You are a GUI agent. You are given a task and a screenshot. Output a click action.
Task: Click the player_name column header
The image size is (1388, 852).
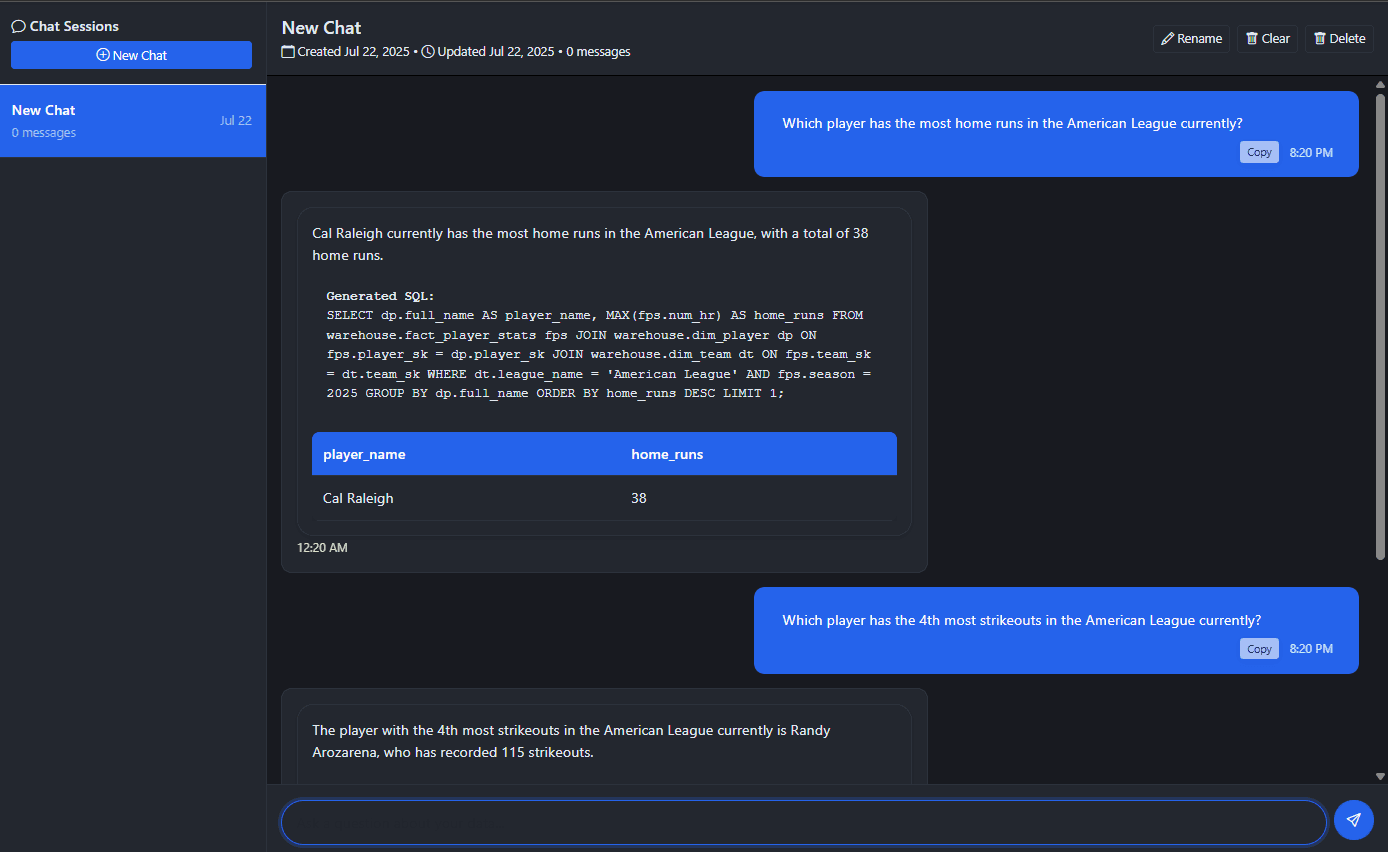pos(364,454)
